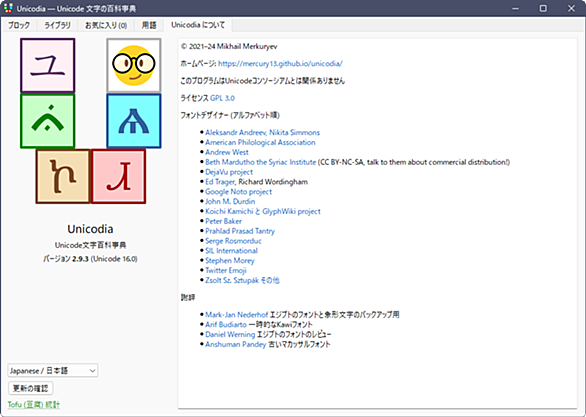Click the large Unicodia heading text

(90, 229)
